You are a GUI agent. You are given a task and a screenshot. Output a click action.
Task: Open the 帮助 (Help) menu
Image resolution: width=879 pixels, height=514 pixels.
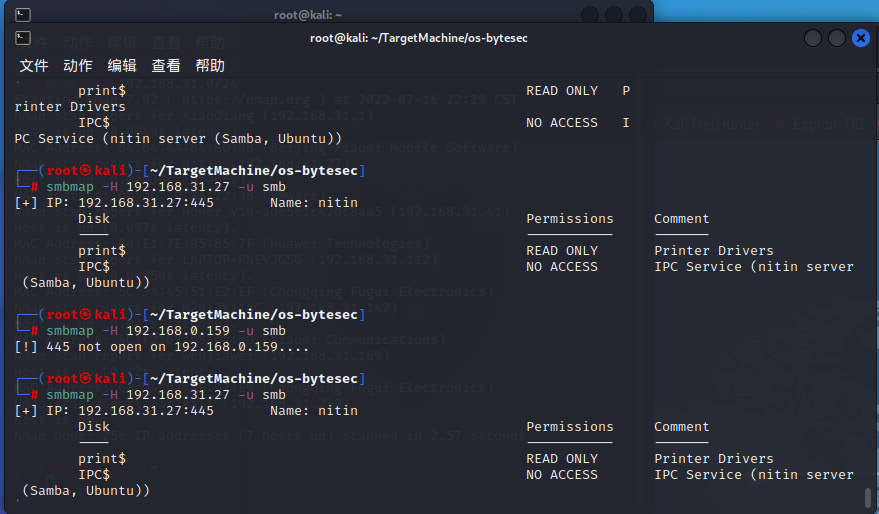pyautogui.click(x=210, y=66)
